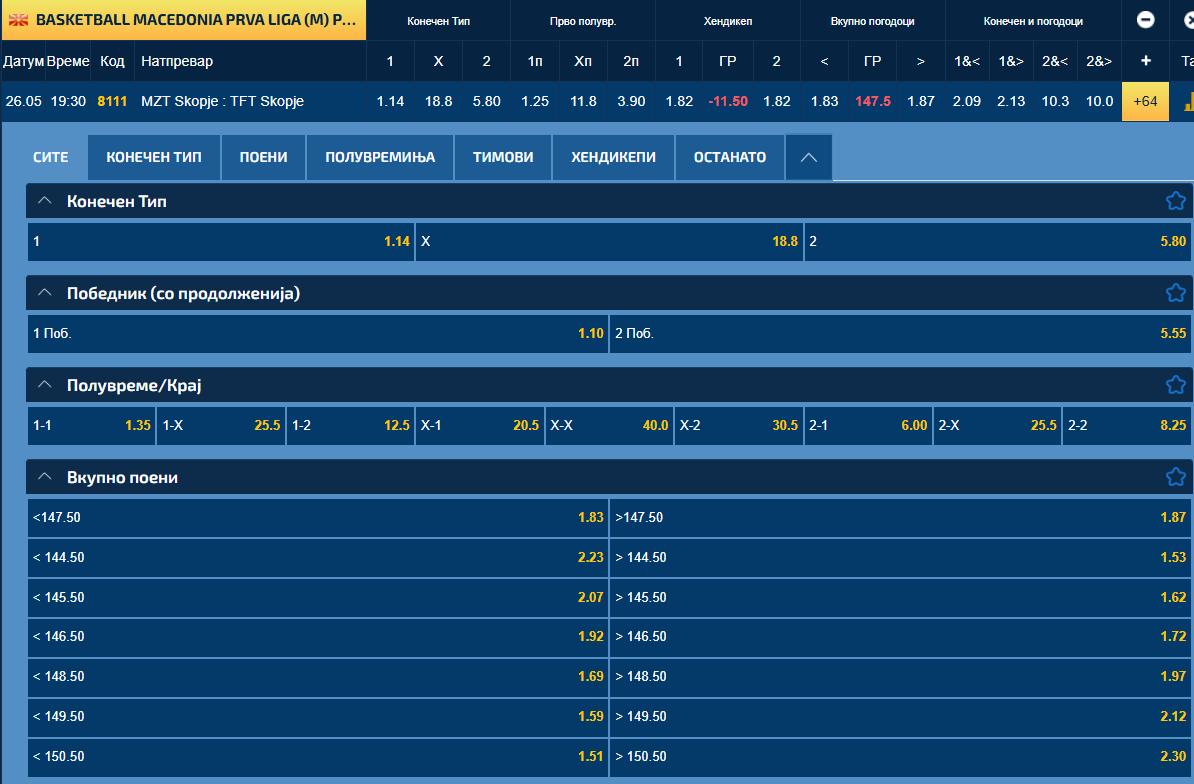The image size is (1194, 784).
Task: Select over > 144.50 at 1.53
Action: (x=902, y=557)
